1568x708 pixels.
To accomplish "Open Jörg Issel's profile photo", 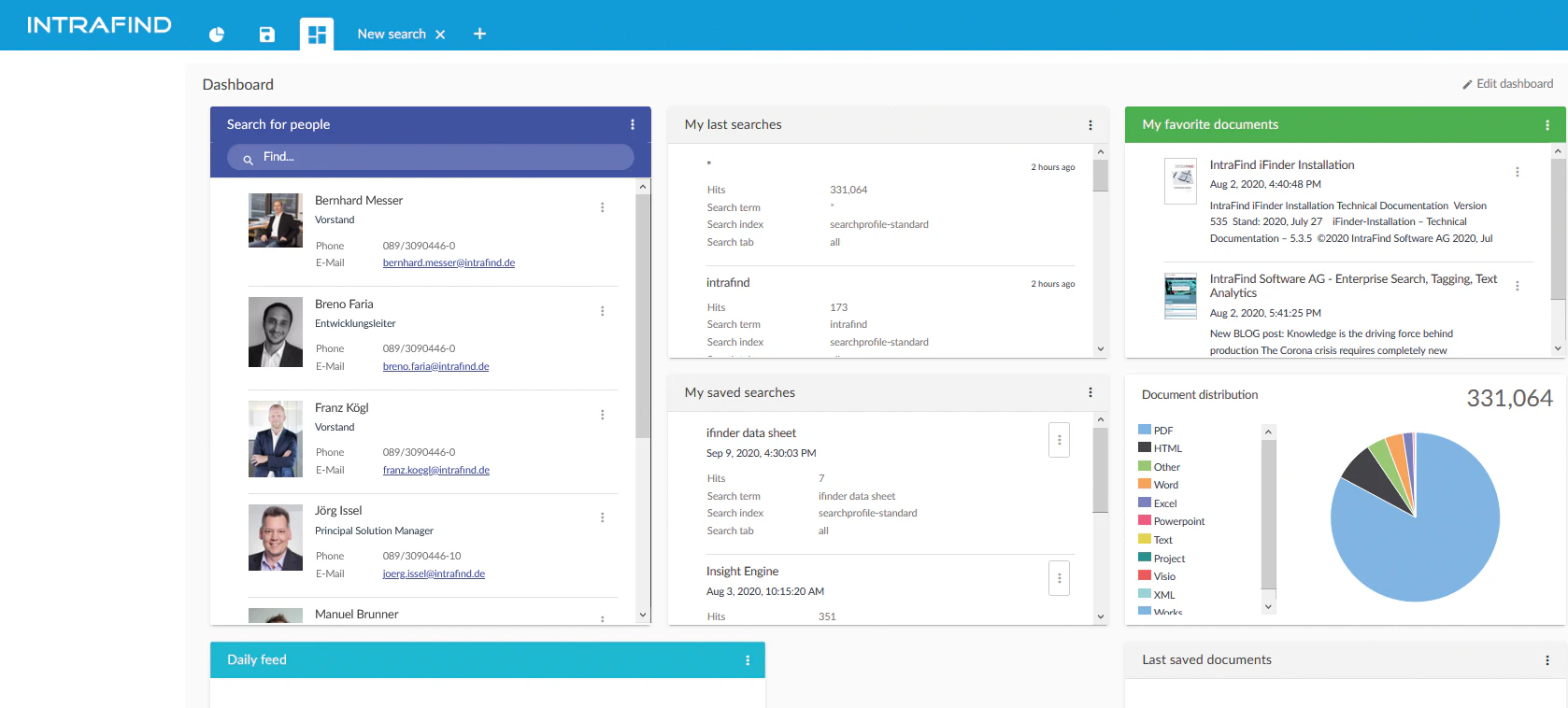I will point(276,537).
